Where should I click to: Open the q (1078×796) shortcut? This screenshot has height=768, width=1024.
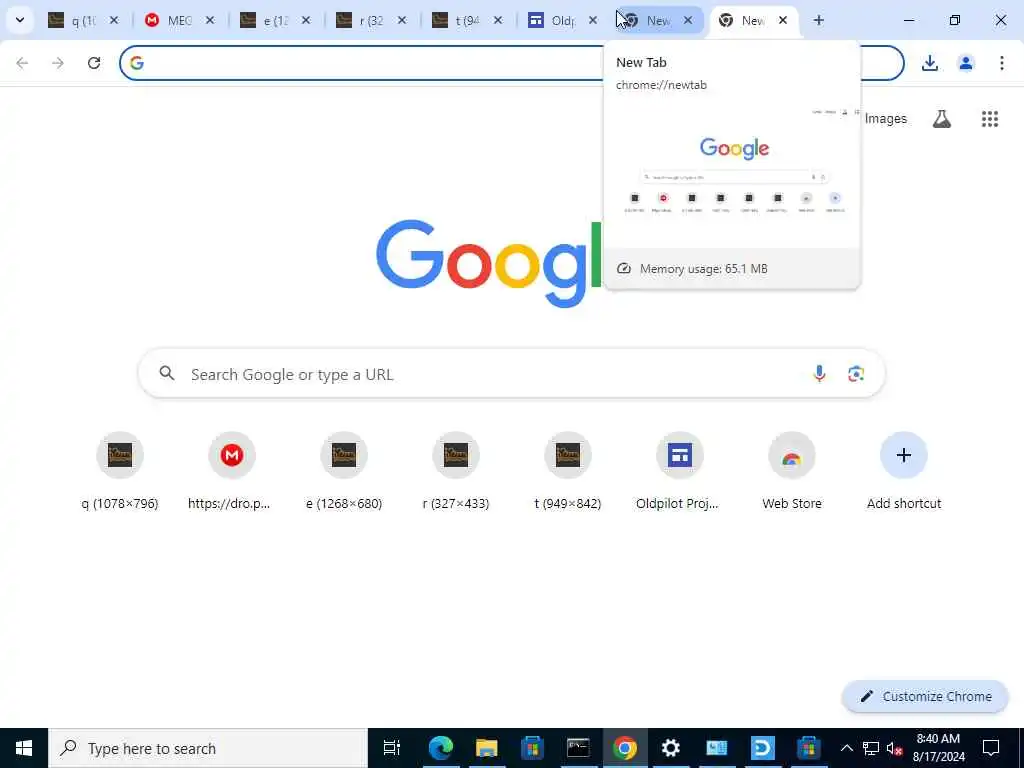(x=120, y=470)
